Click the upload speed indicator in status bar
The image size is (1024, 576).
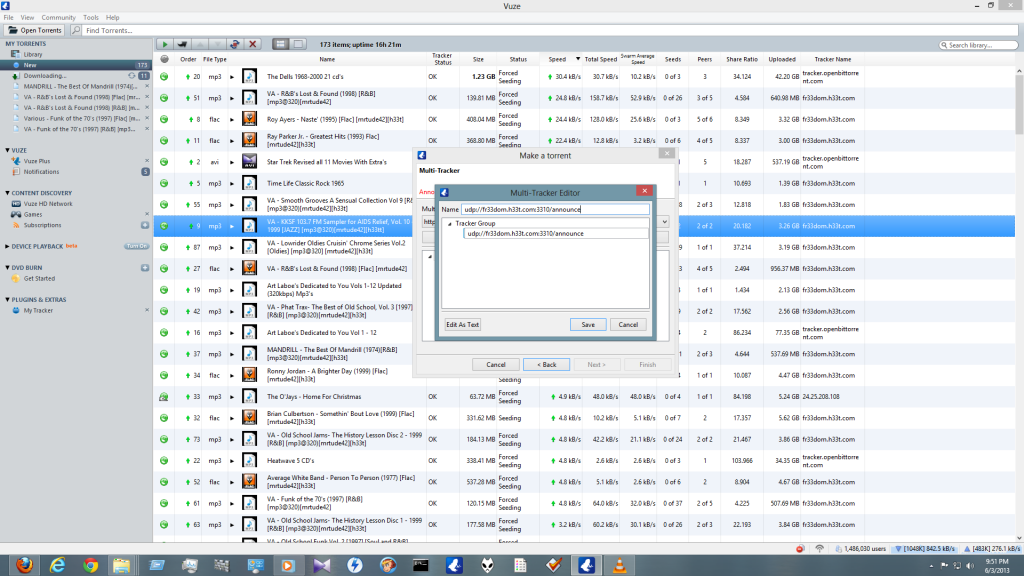click(x=991, y=549)
